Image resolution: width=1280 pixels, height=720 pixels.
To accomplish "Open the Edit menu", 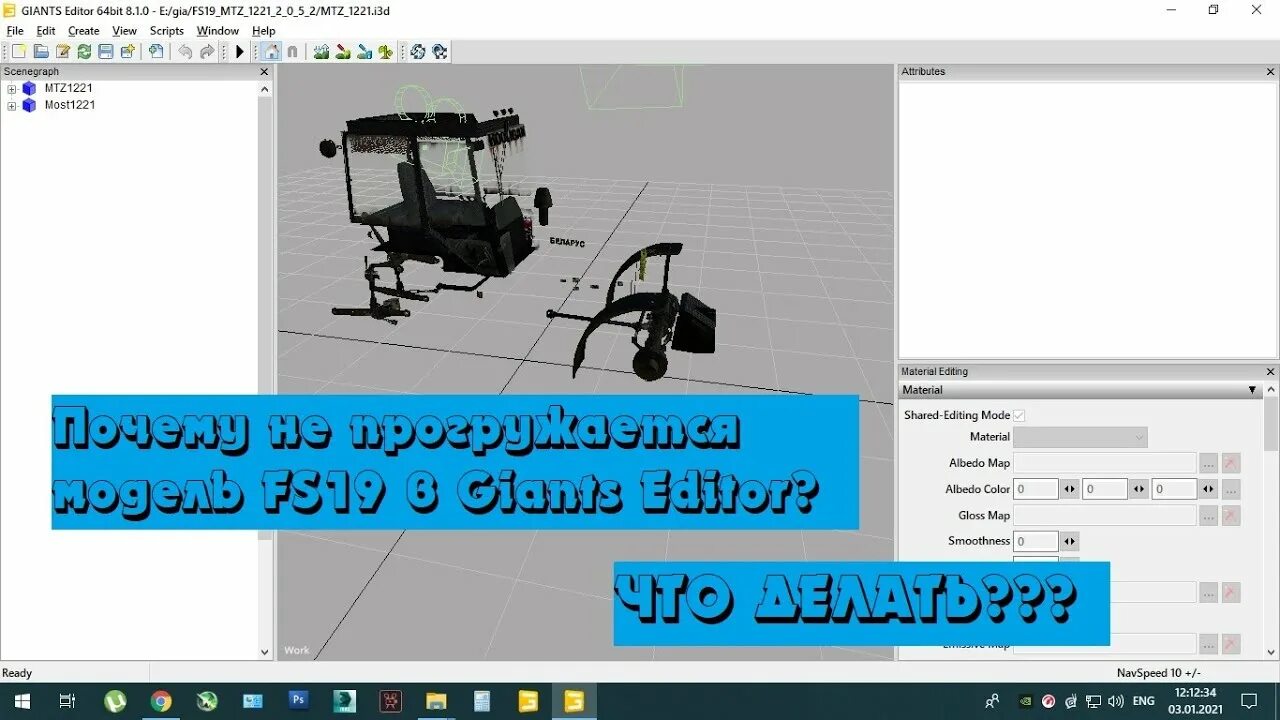I will click(46, 31).
